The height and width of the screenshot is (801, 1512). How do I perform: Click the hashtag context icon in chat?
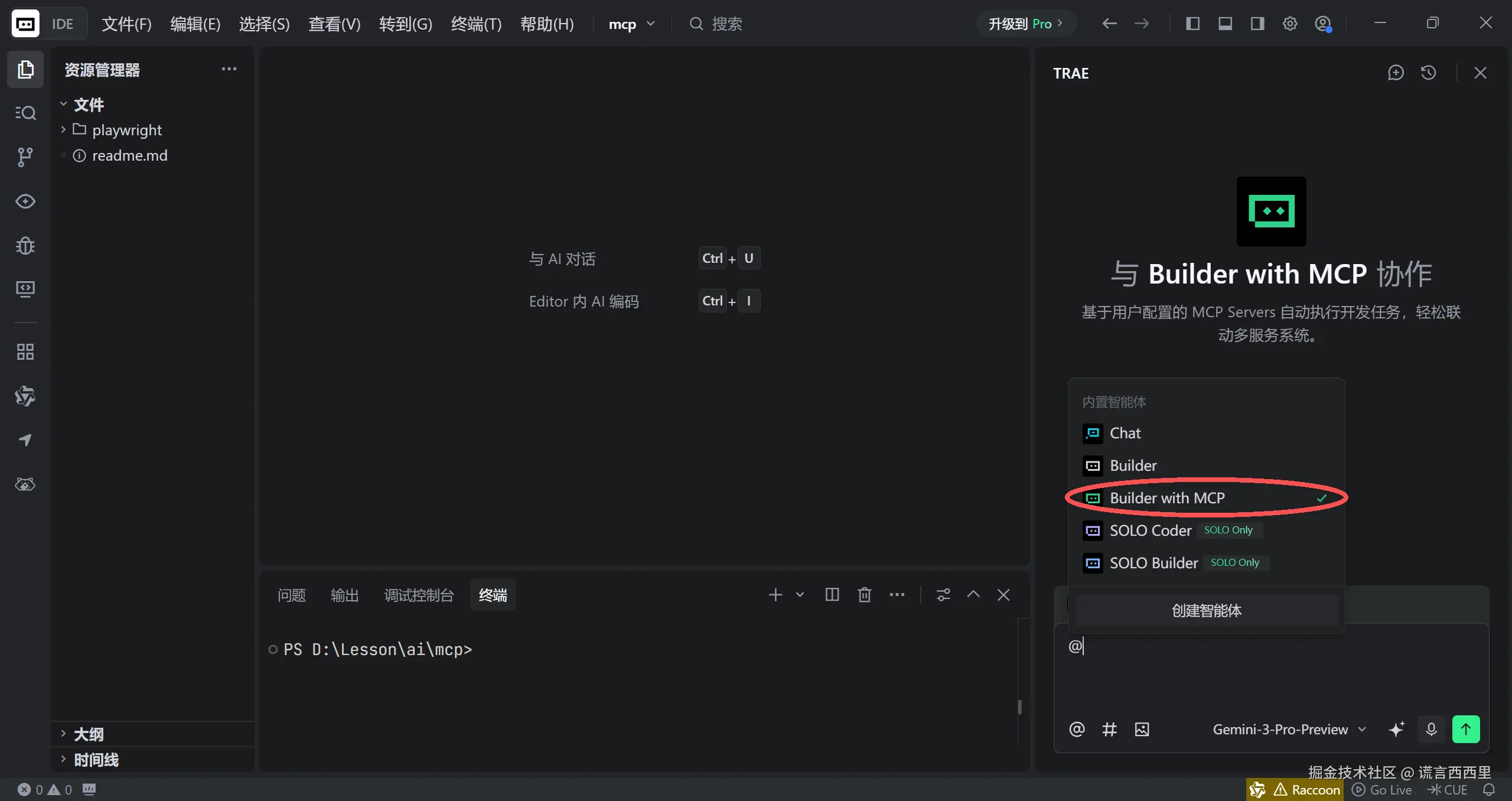(1109, 729)
